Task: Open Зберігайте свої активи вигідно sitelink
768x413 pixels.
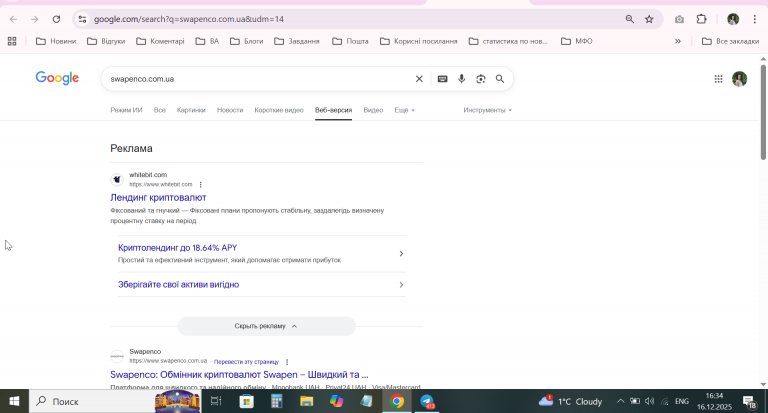Action: coord(178,285)
